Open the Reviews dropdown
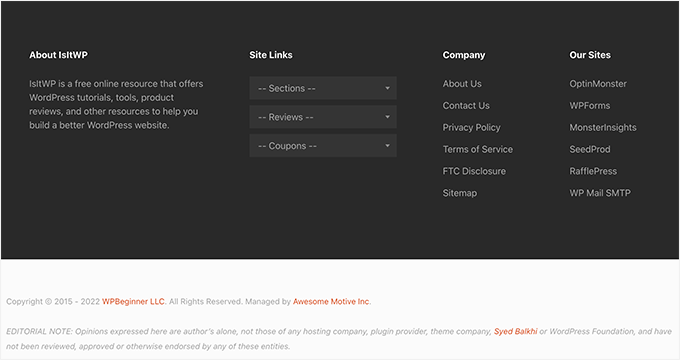The image size is (680, 360). [323, 117]
